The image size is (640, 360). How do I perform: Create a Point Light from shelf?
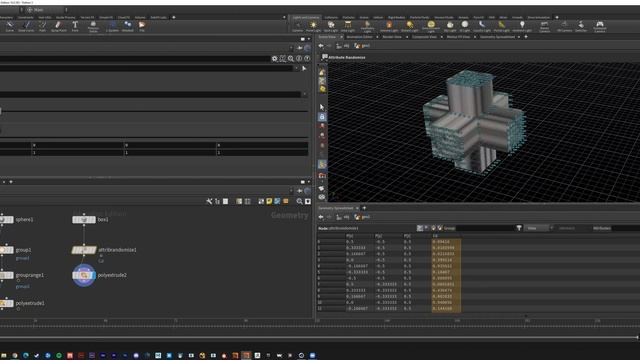coord(313,27)
